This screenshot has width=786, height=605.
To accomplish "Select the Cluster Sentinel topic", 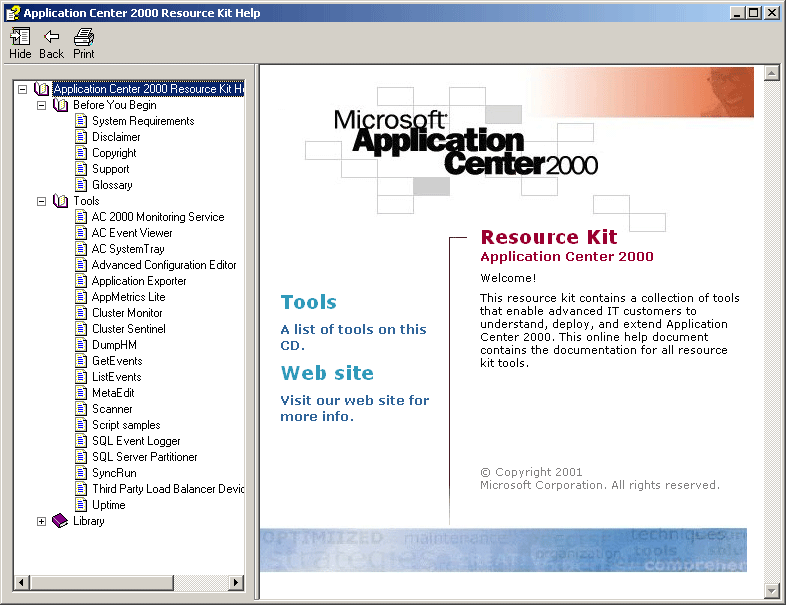I will click(129, 329).
